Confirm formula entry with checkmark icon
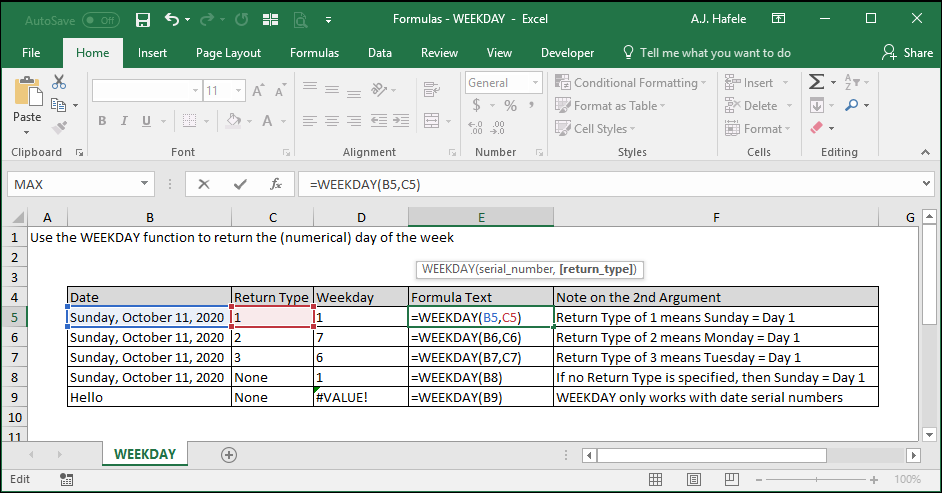Screen dimensions: 942x493 coord(240,184)
